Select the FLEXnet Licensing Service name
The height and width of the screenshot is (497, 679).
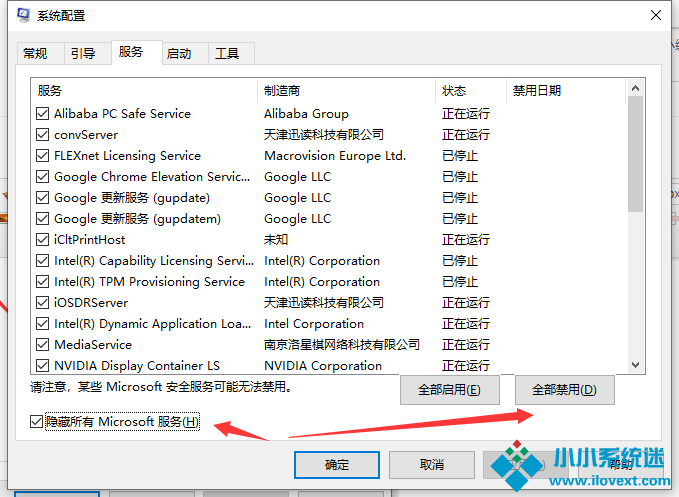[x=127, y=155]
